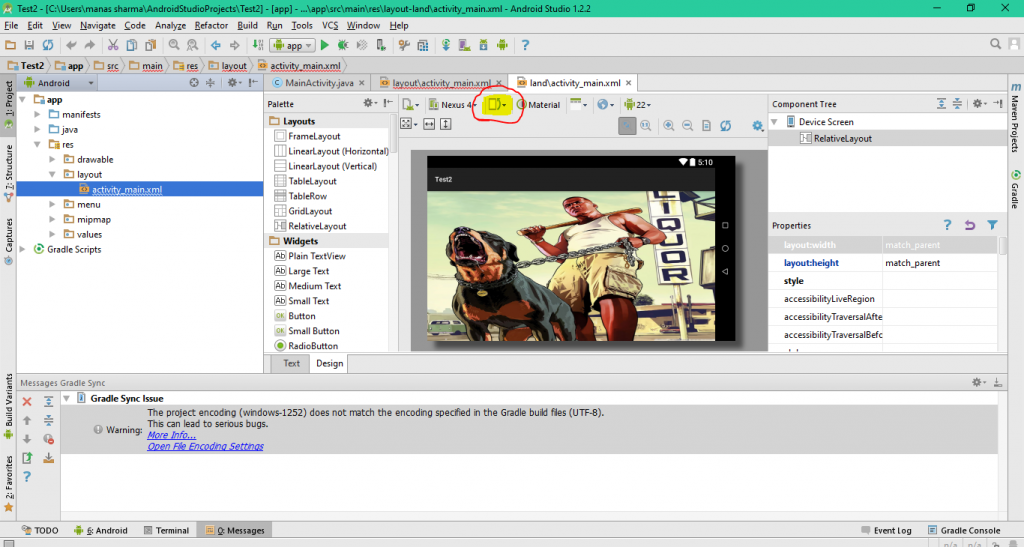This screenshot has height=547, width=1024.
Task: Click Export to text file icon in Messages
Action: point(27,458)
